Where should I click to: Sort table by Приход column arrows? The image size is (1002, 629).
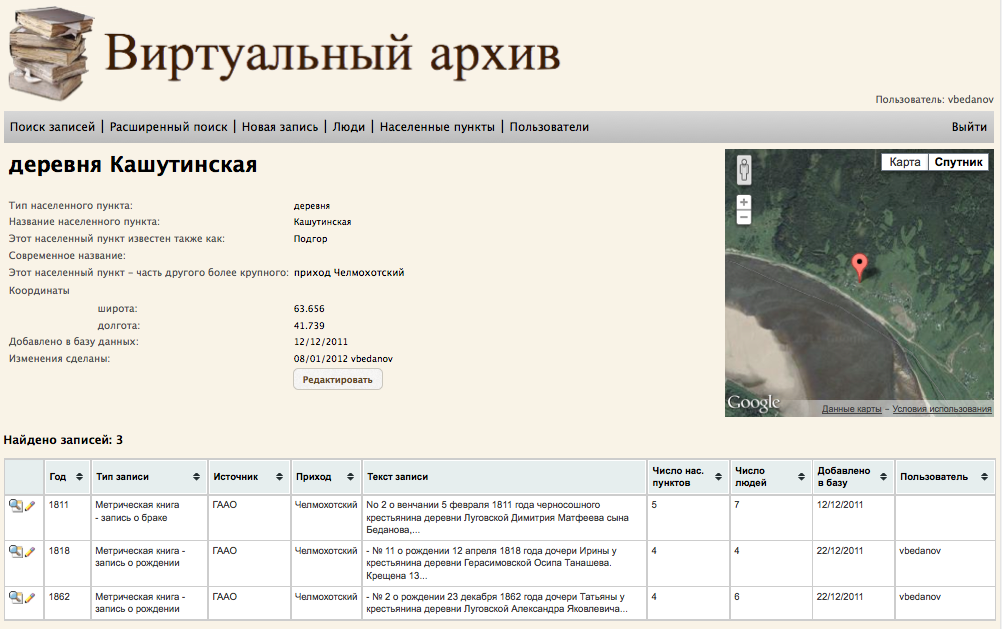(350, 477)
